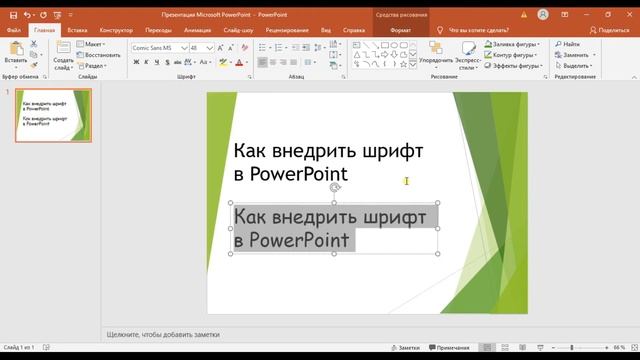Insert a text box shape from gallery
Screen dimensions: 640x360
coord(356,45)
